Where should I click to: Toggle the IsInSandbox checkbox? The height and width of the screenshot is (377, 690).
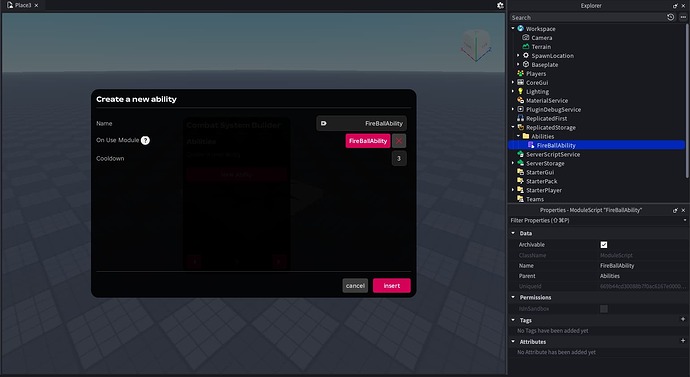point(604,309)
